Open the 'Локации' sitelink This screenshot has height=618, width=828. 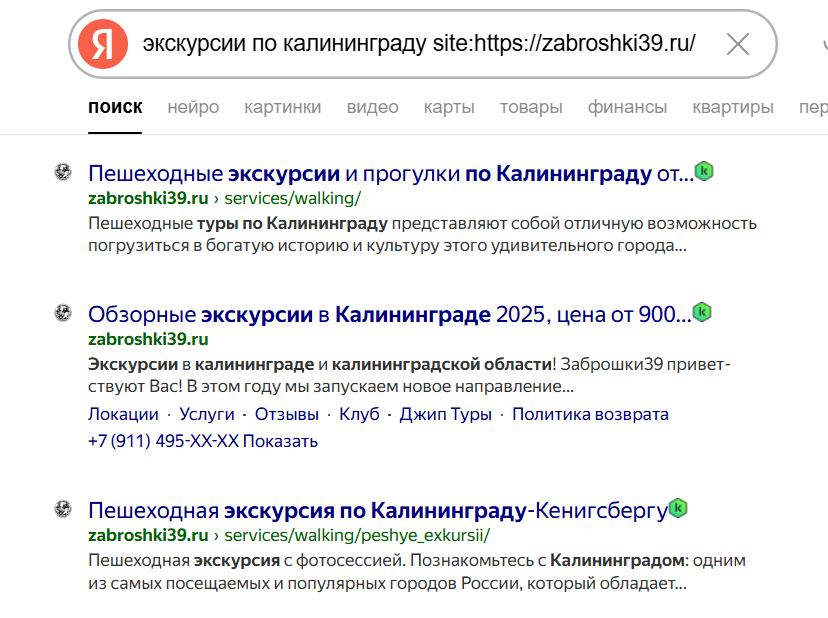point(123,414)
